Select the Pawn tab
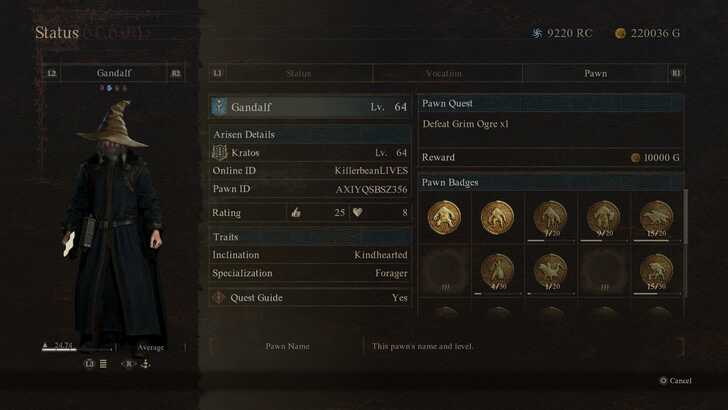The width and height of the screenshot is (728, 410). [x=595, y=73]
